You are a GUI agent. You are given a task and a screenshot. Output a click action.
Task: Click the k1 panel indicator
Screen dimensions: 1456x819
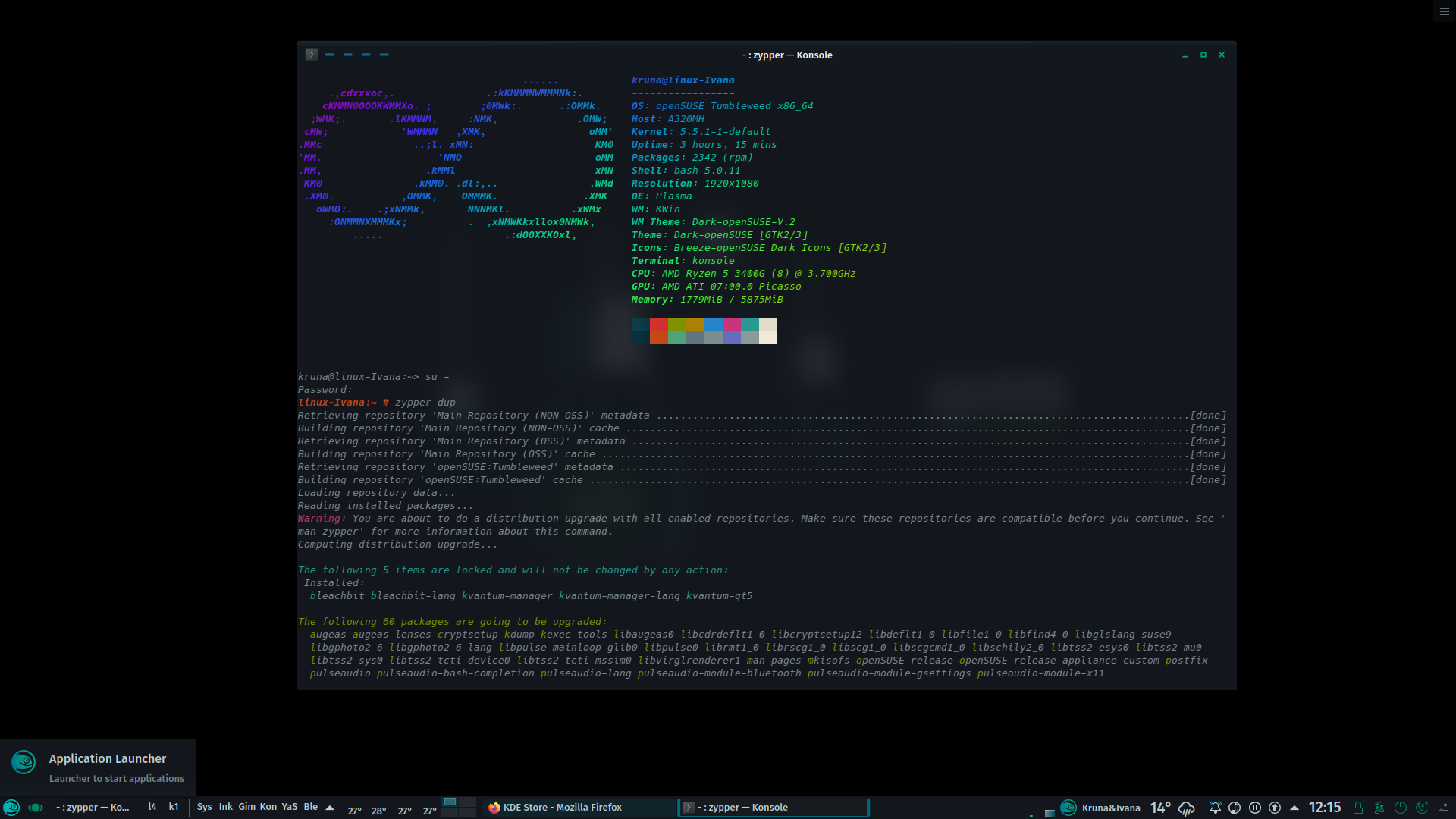[174, 807]
